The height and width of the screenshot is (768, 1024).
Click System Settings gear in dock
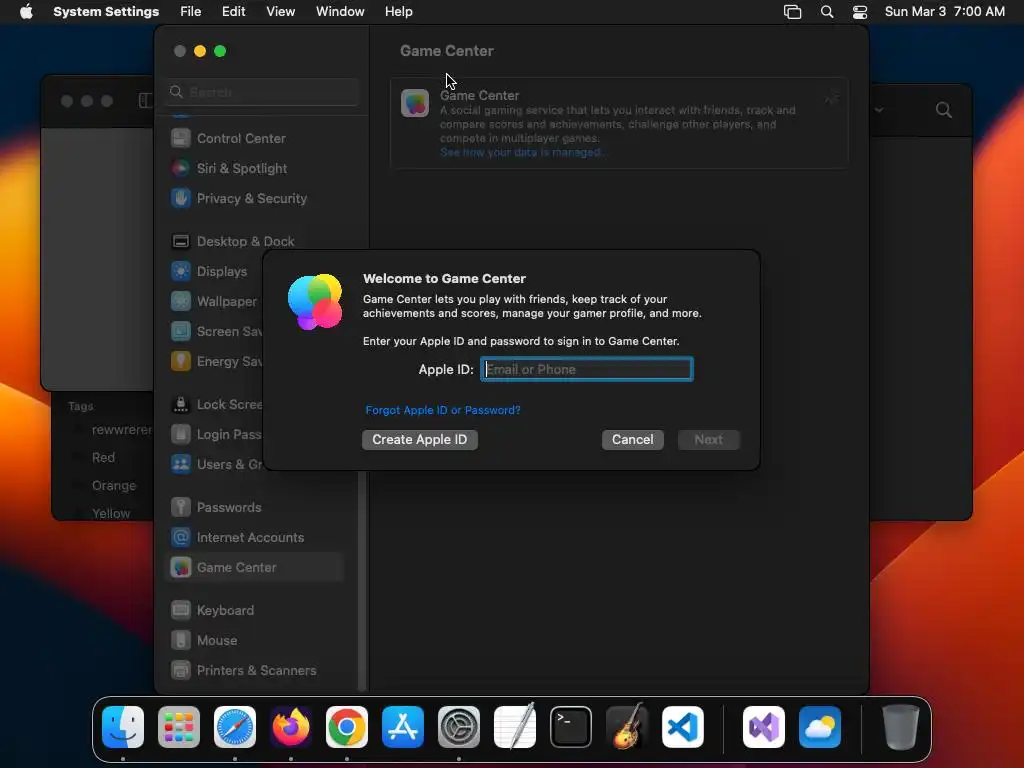click(459, 727)
